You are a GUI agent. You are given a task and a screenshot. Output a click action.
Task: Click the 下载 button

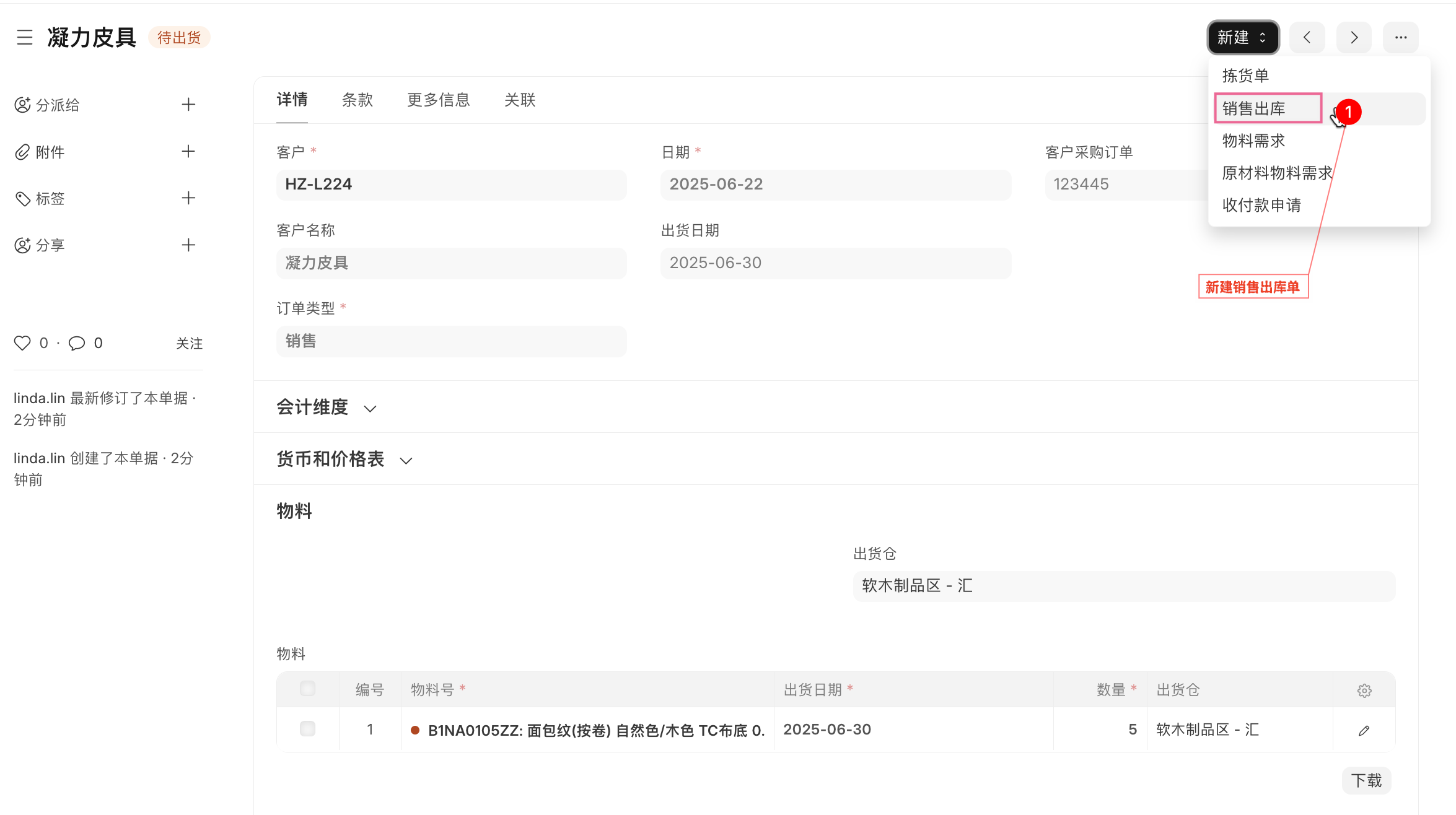click(1366, 780)
